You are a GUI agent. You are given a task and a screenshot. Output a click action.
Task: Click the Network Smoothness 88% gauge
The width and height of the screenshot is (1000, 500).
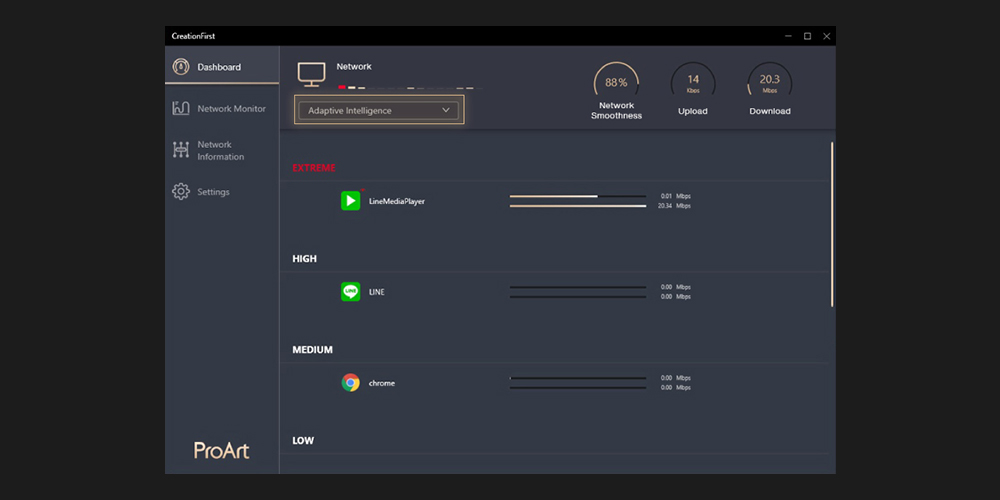tap(616, 83)
